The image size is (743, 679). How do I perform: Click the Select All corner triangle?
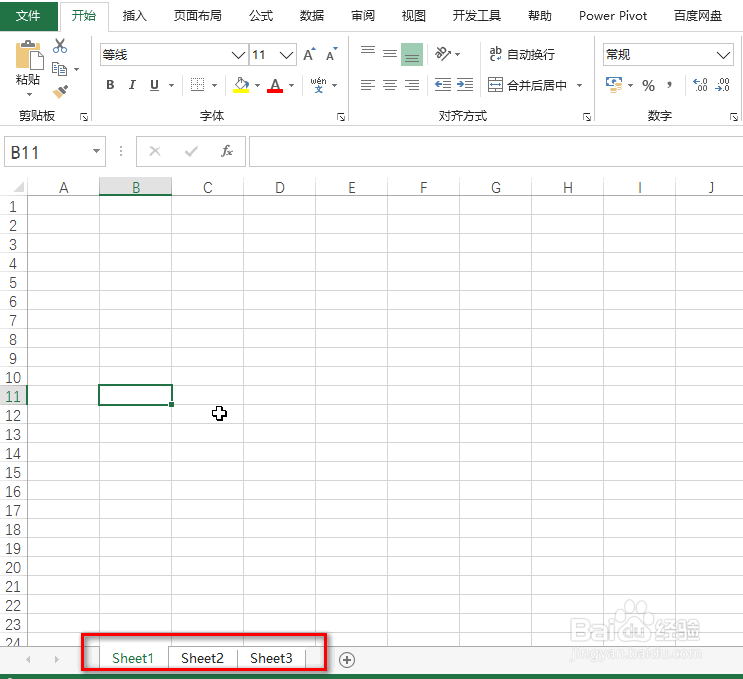[x=18, y=187]
